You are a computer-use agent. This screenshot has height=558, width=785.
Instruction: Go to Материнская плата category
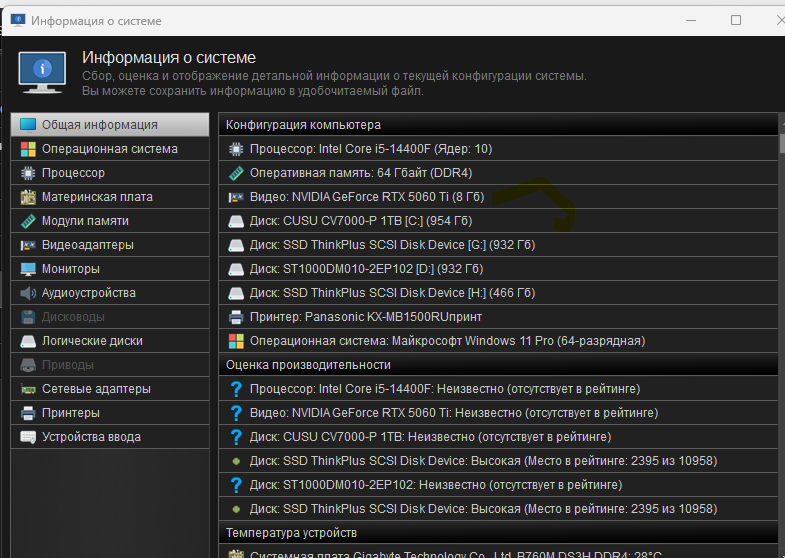point(110,197)
